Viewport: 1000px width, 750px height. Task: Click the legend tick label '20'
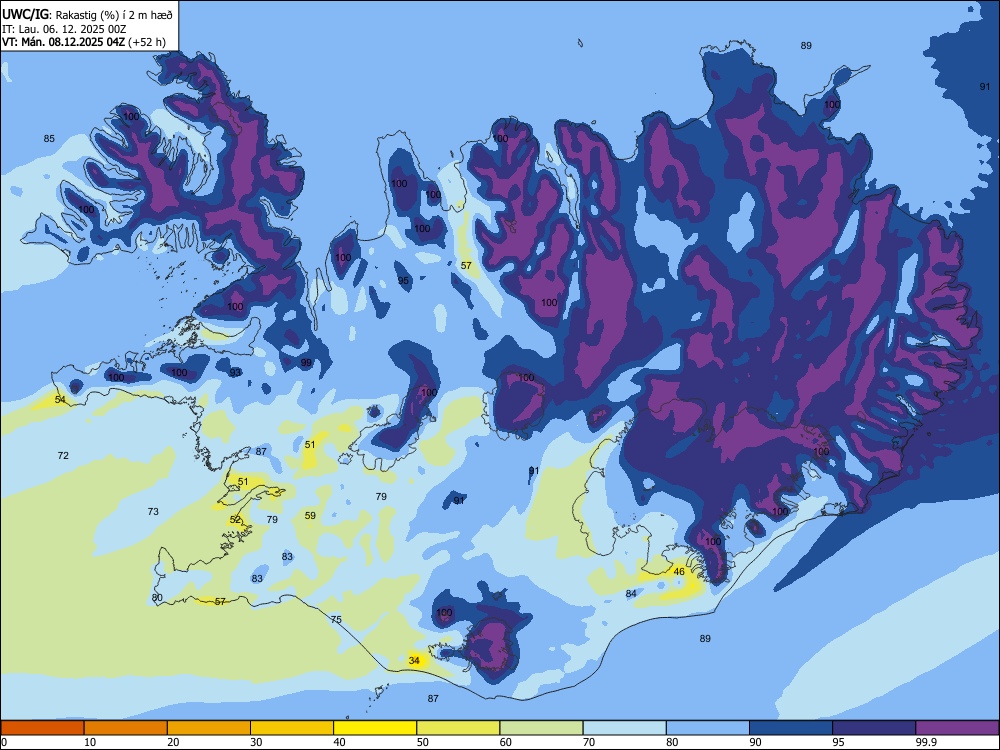pyautogui.click(x=173, y=742)
